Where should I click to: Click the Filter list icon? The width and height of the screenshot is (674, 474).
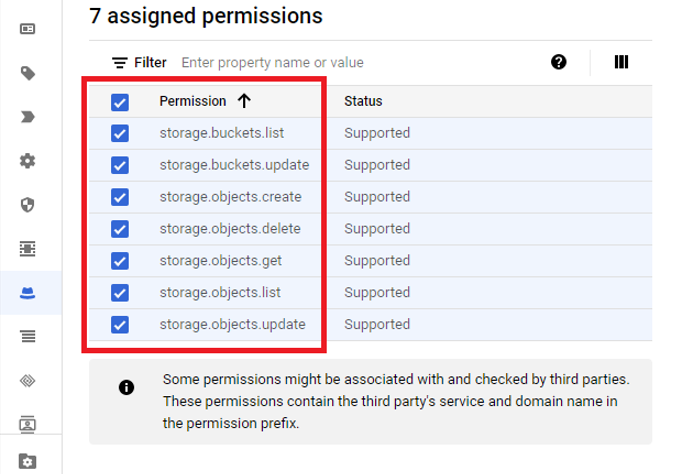coord(120,63)
